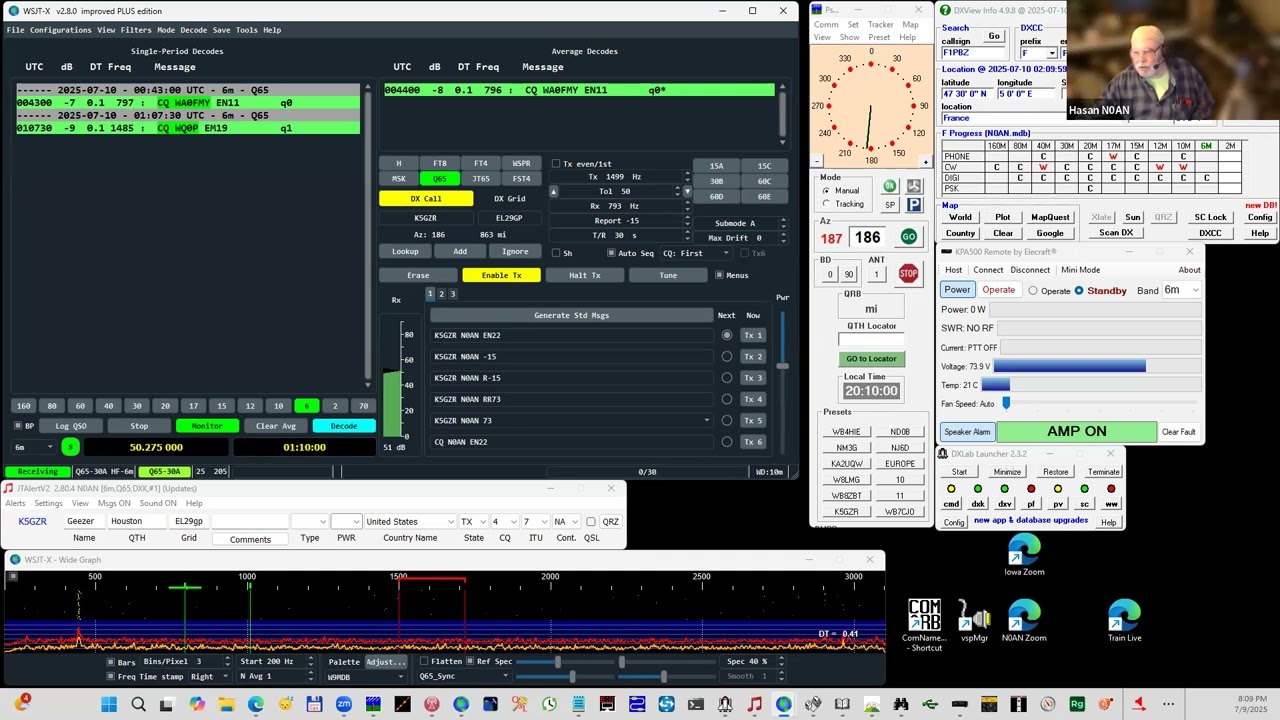Open the Palette WSMDB dropdown
Viewport: 1280px width, 720px height.
367,677
